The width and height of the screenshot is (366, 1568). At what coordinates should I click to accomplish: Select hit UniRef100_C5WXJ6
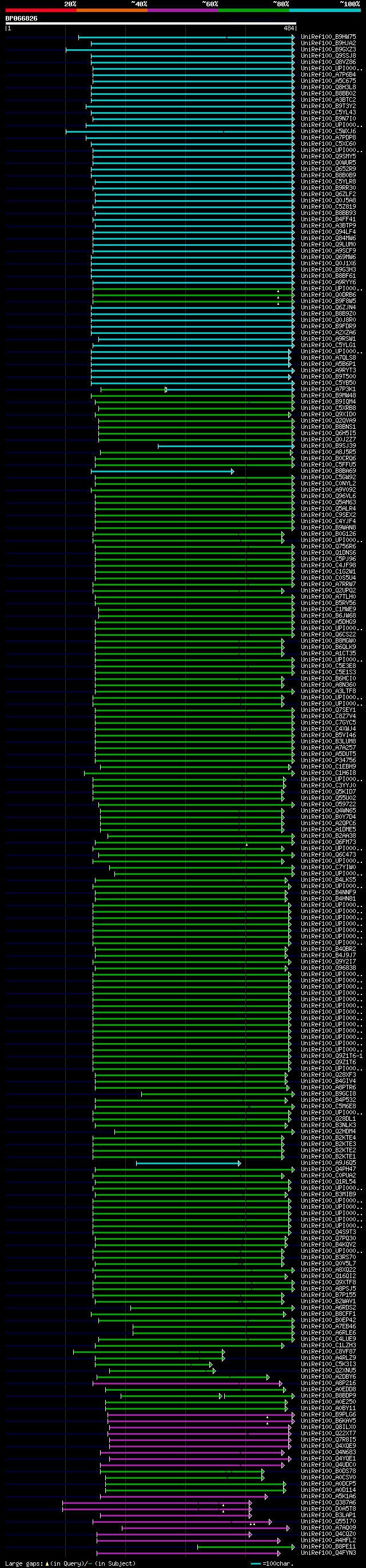coord(328,132)
